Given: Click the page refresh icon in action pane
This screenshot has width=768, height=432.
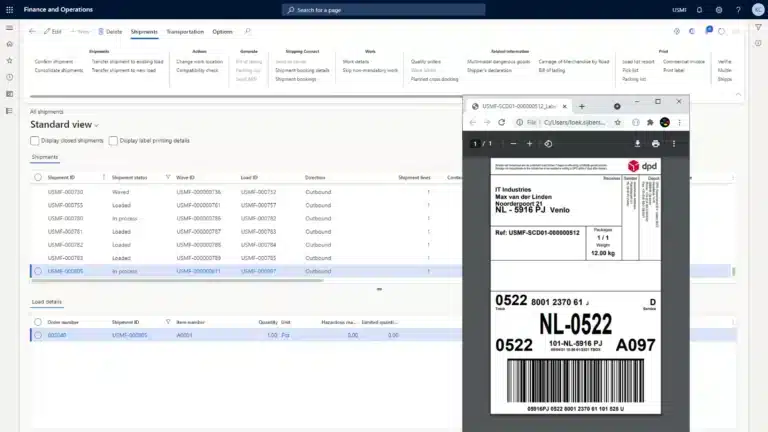Looking at the screenshot, I should click(721, 31).
